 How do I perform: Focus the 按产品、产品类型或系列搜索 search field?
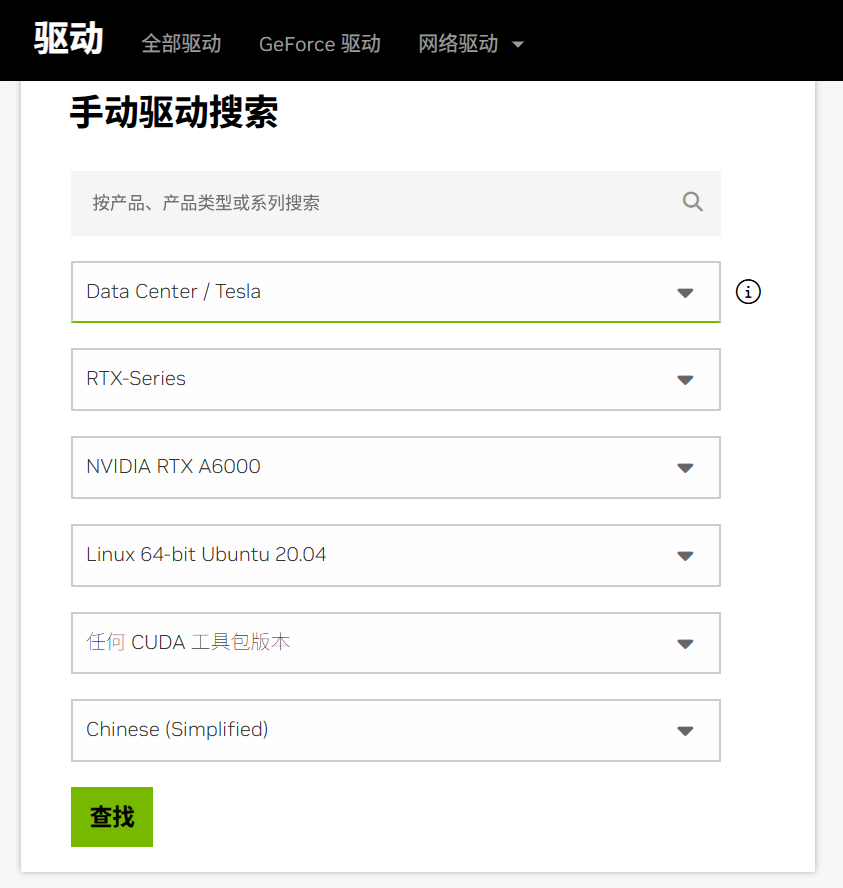[x=396, y=203]
